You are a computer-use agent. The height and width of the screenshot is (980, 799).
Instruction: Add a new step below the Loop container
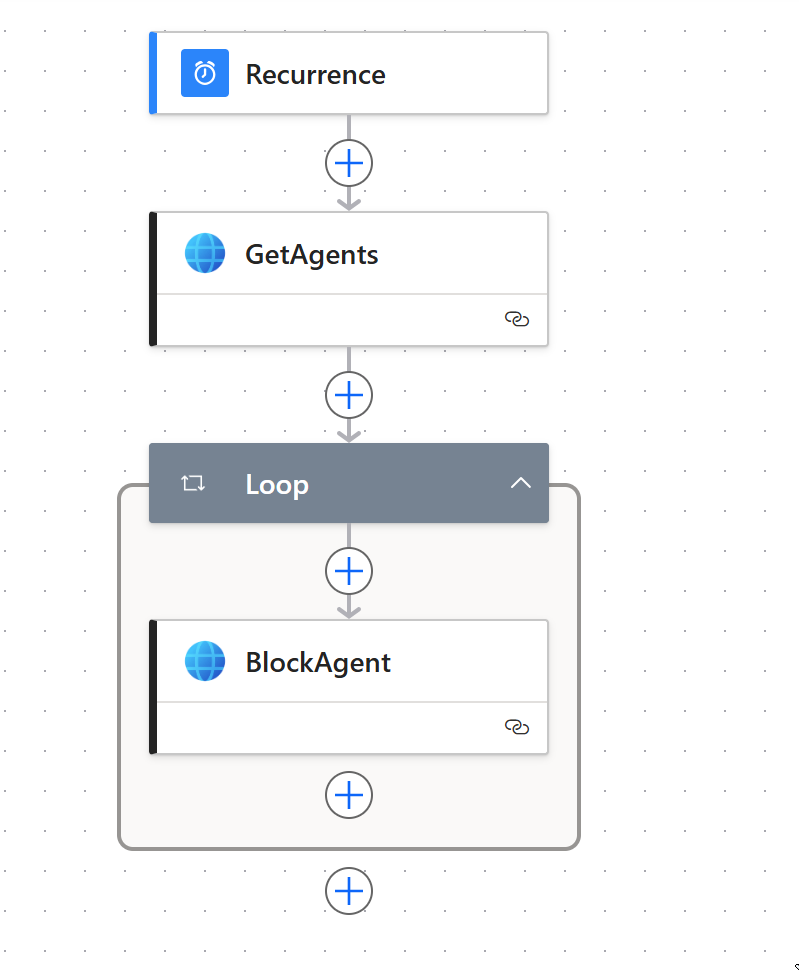(348, 891)
